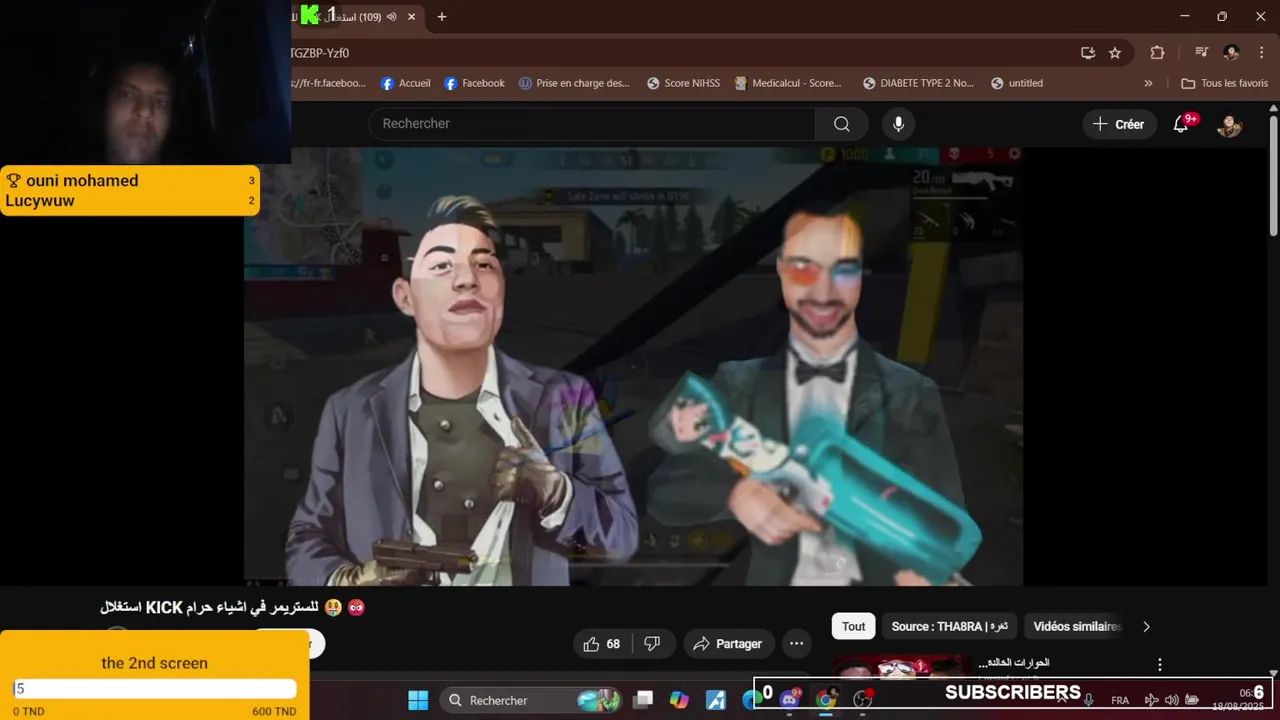Open the system volume tray icon
The height and width of the screenshot is (720, 1280).
click(x=1171, y=700)
